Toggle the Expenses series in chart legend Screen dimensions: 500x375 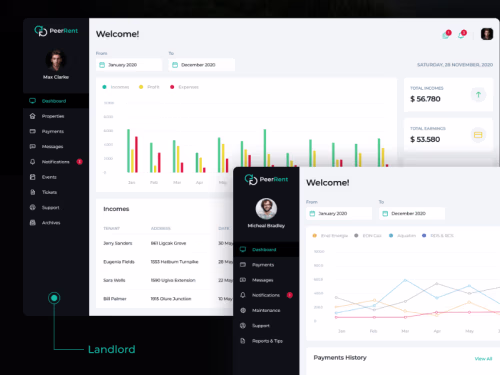[x=184, y=87]
